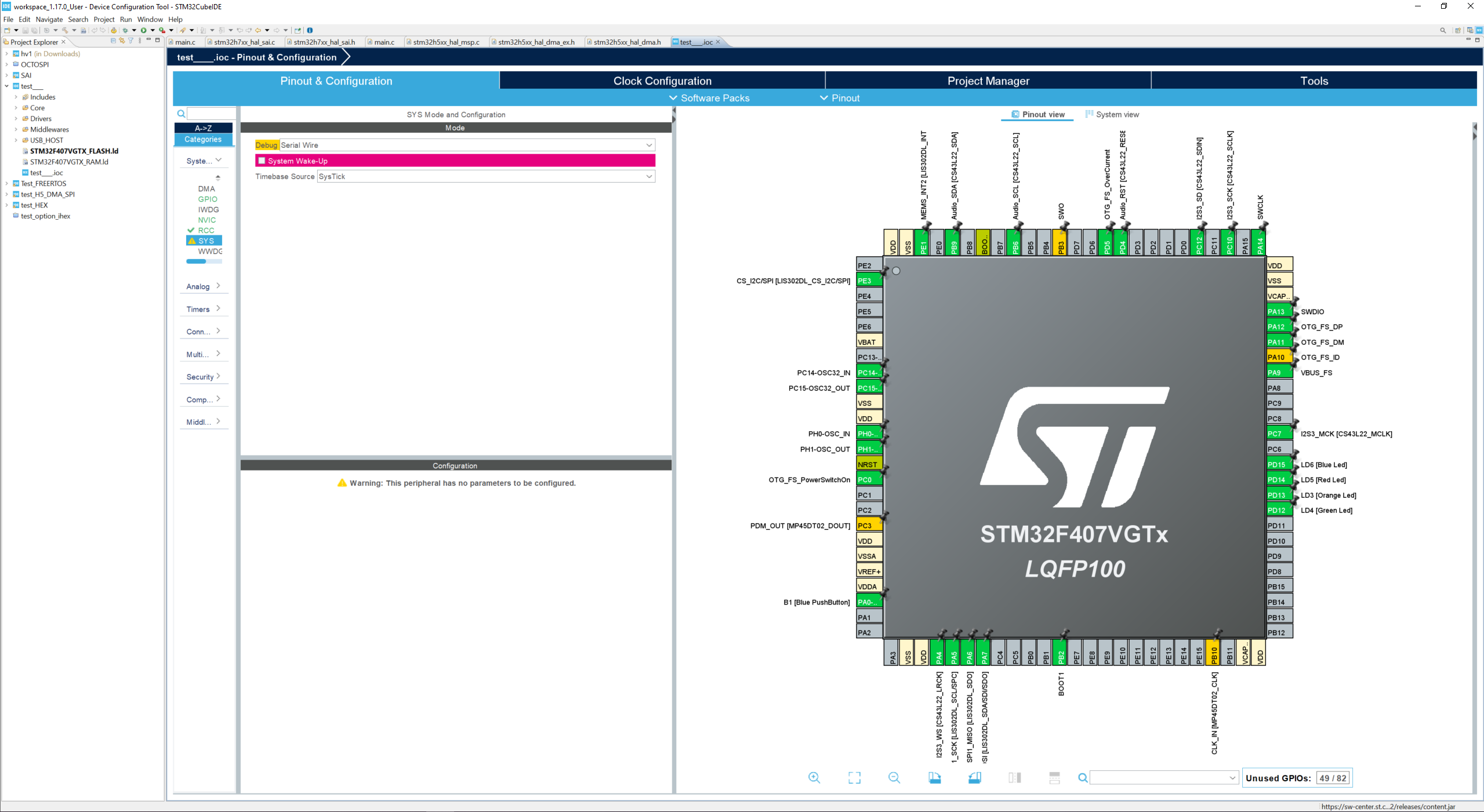Image resolution: width=1484 pixels, height=812 pixels.
Task: Open the Timebase Source dropdown
Action: click(x=650, y=176)
